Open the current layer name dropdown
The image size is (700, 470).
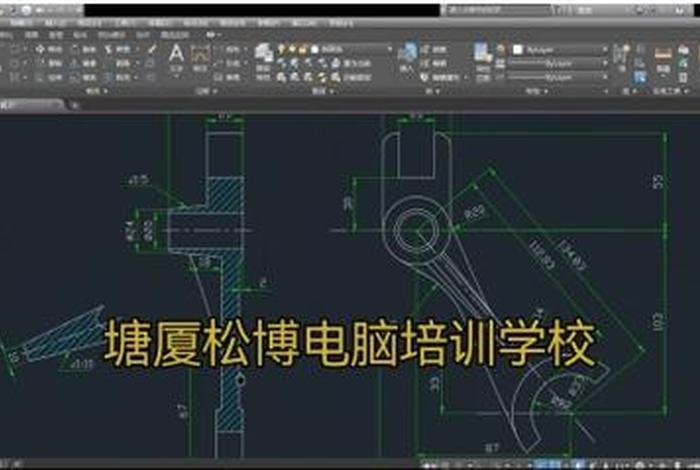tap(389, 49)
